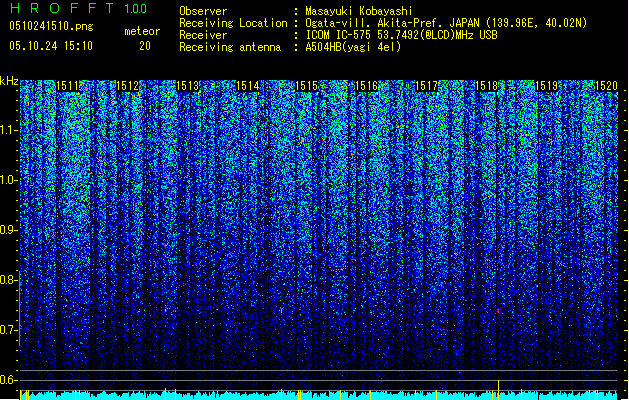629x400 pixels.
Task: Click the 1520 time marker
Action: [606, 86]
